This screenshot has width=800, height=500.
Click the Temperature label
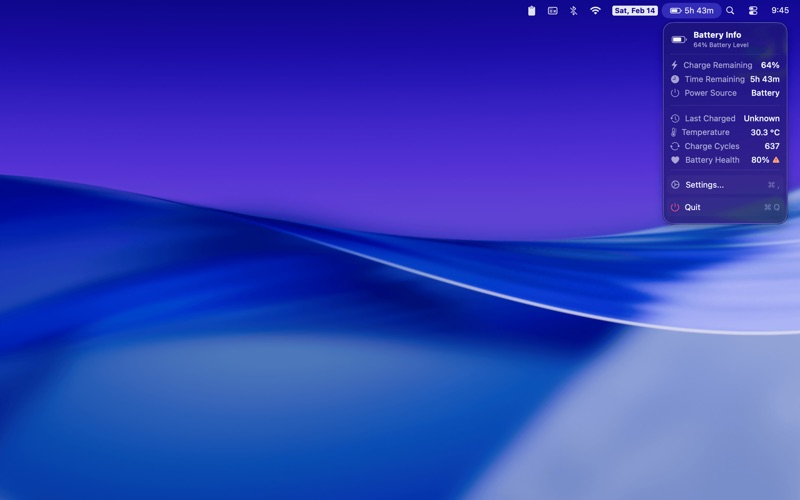coord(705,132)
